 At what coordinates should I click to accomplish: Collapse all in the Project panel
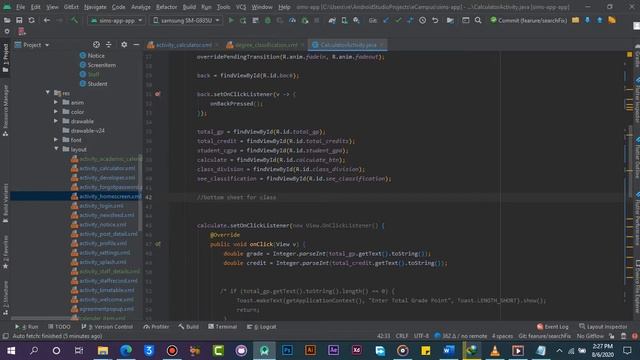[x=109, y=45]
